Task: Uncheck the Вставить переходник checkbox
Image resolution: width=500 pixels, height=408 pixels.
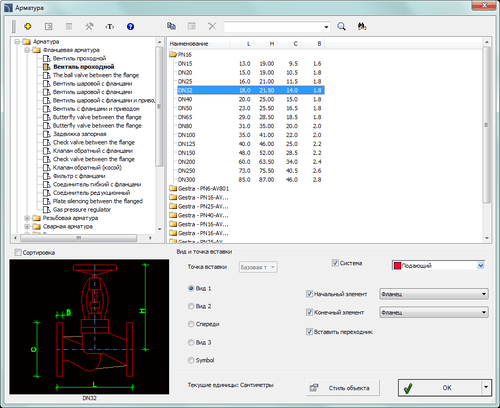Action: (x=309, y=332)
